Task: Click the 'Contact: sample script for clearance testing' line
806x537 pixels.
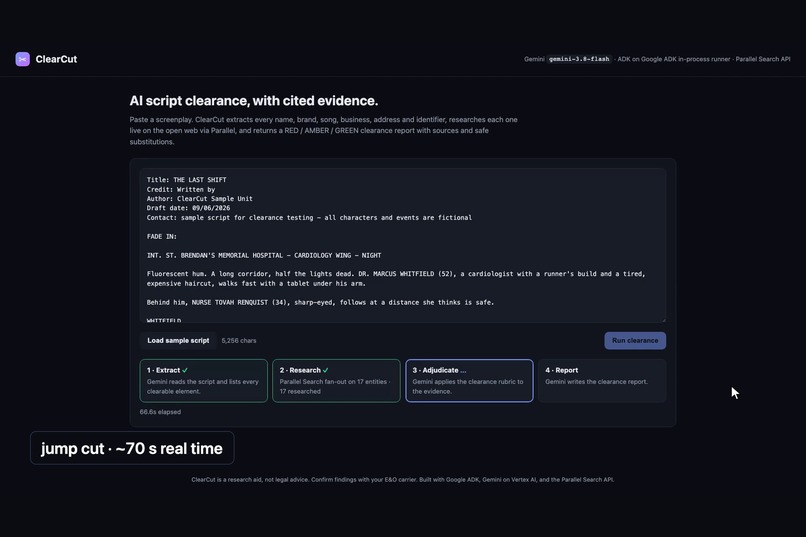Action: [309, 218]
